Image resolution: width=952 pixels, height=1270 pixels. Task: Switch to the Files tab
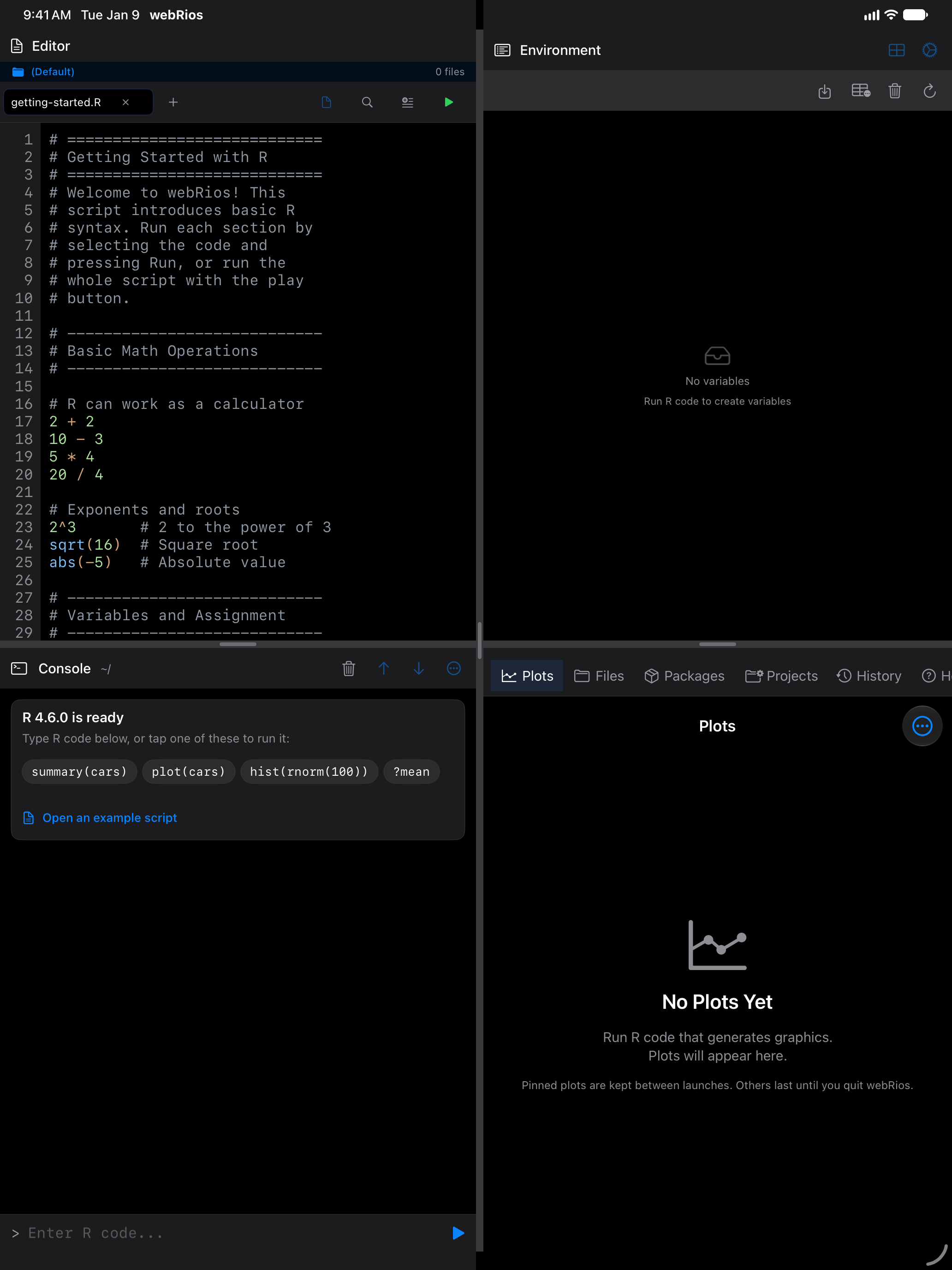coord(599,676)
